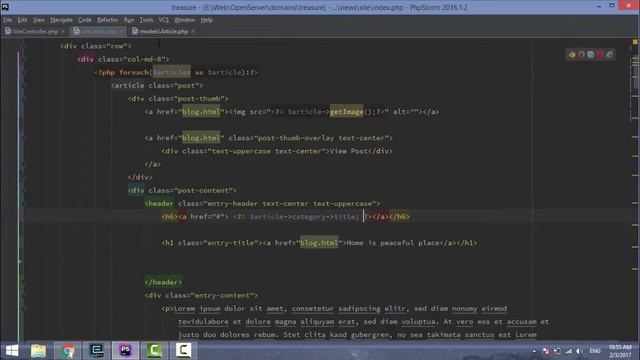Open the View menu
The image size is (640, 360).
pyautogui.click(x=39, y=20)
